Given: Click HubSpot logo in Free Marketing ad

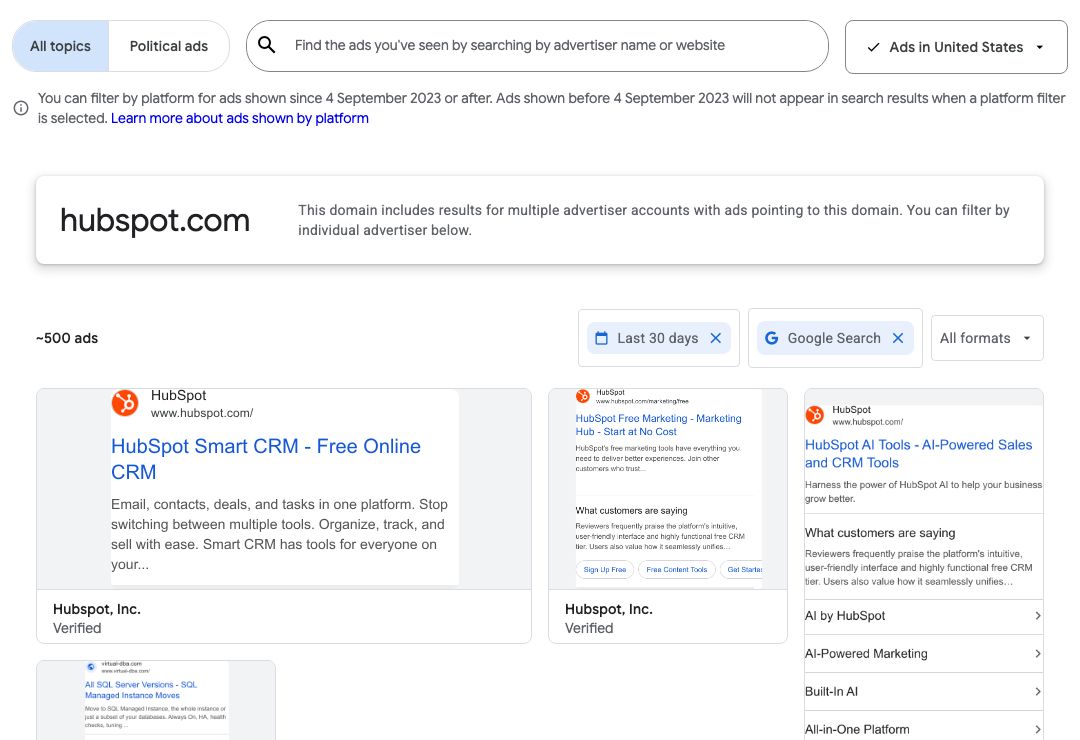Looking at the screenshot, I should pyautogui.click(x=583, y=396).
